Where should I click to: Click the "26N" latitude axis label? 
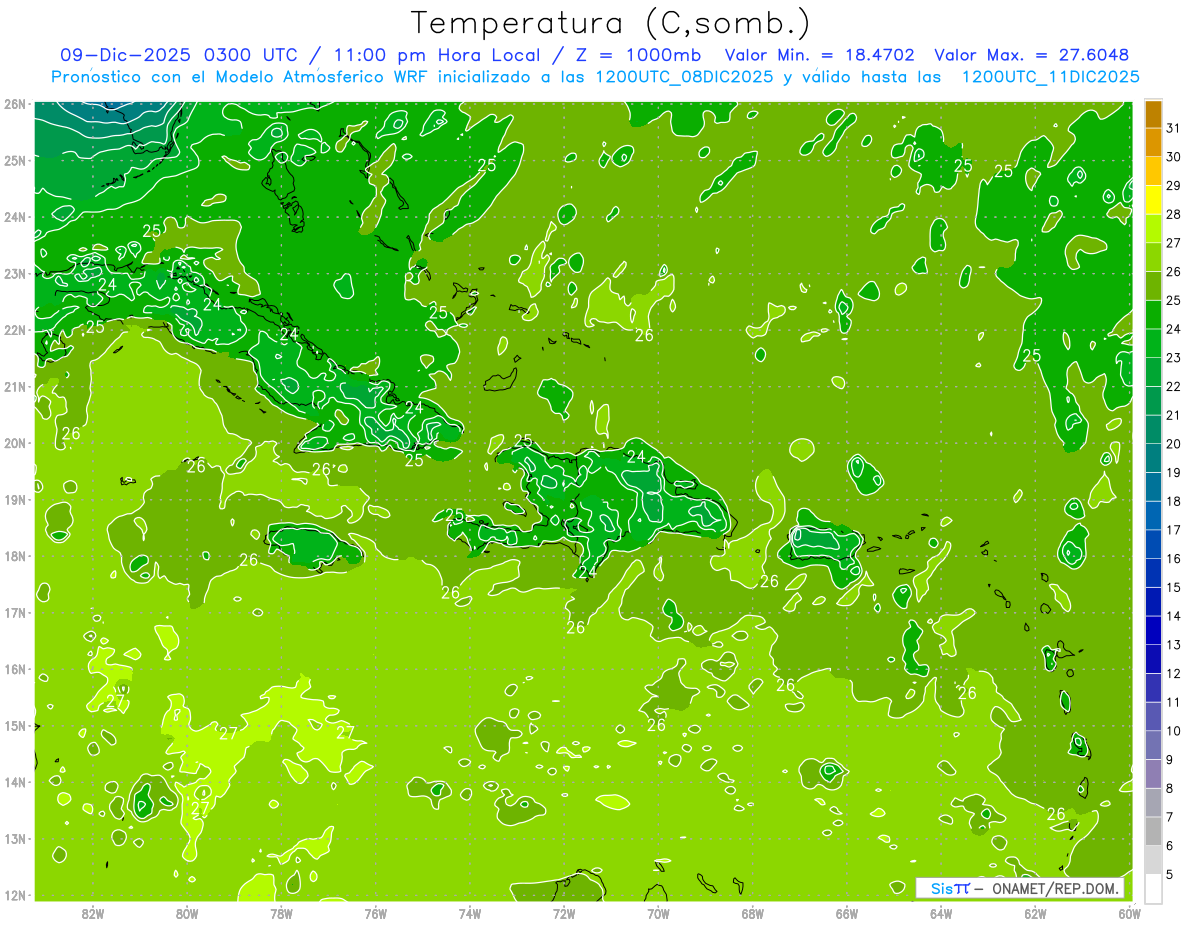15,104
